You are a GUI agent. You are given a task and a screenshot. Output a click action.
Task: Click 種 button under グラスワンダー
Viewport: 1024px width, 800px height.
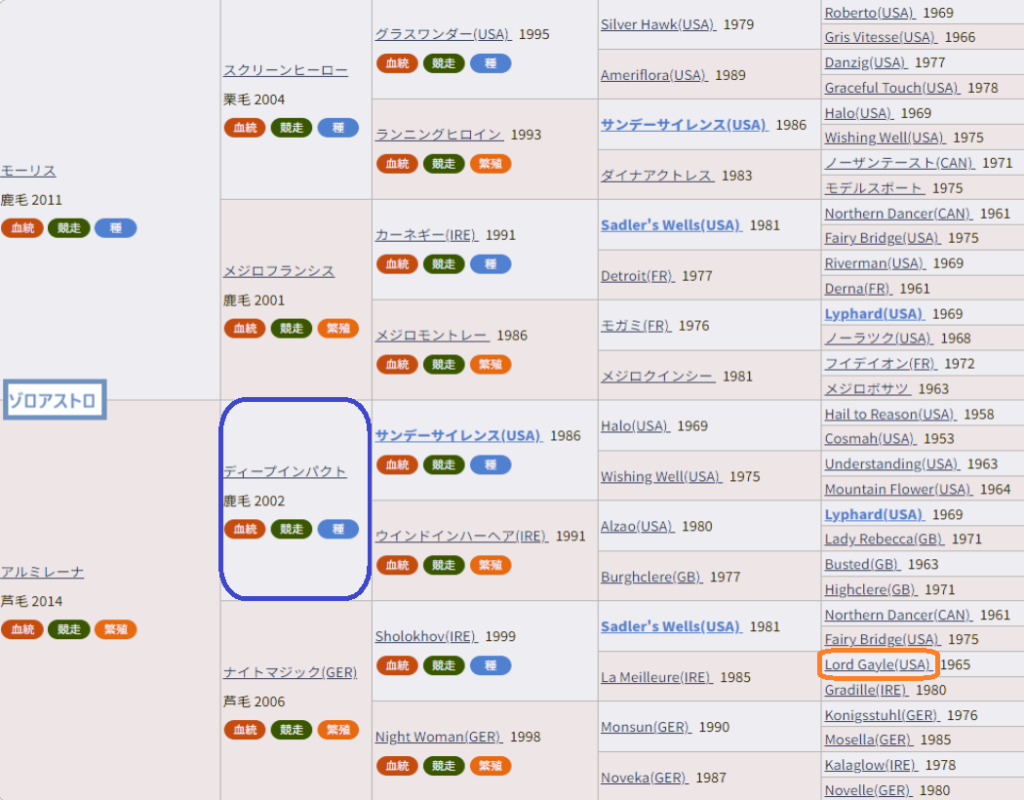(490, 63)
